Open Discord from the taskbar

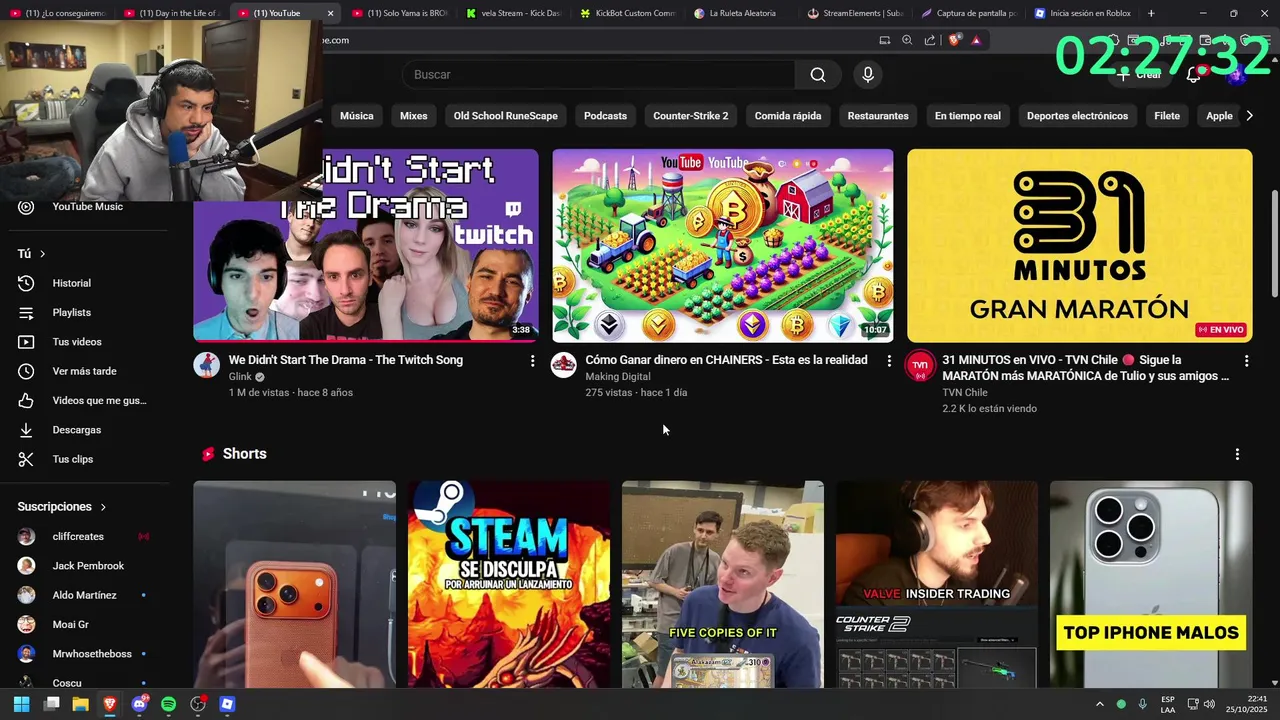point(139,704)
